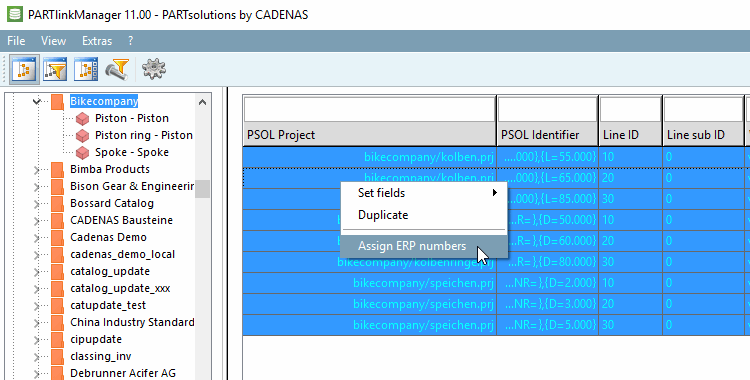This screenshot has width=750, height=380.
Task: Click the catalog tree scrollbar up arrow
Action: [202, 102]
